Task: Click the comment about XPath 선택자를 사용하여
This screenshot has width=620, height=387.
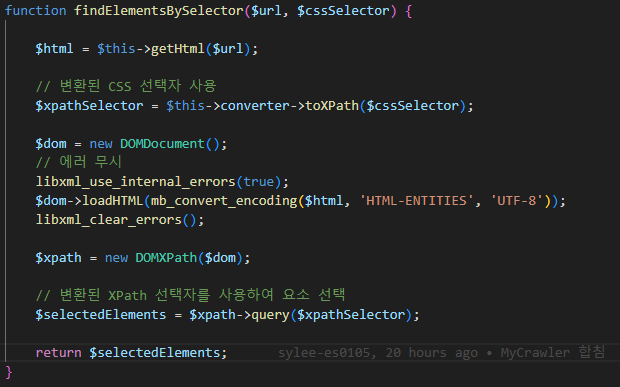Action: point(190,295)
